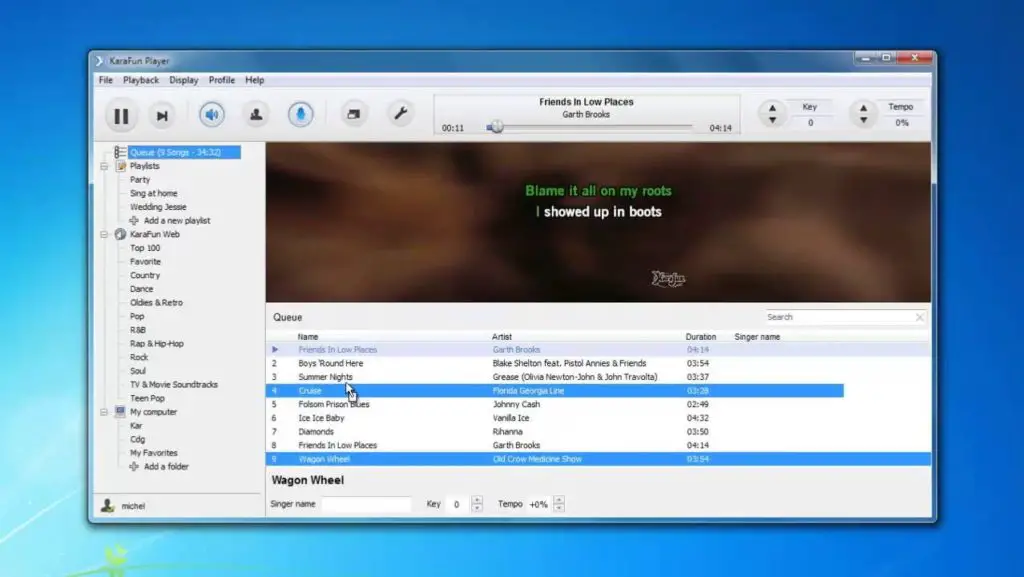Decrease tempo with the toolbar down arrow

click(x=863, y=120)
